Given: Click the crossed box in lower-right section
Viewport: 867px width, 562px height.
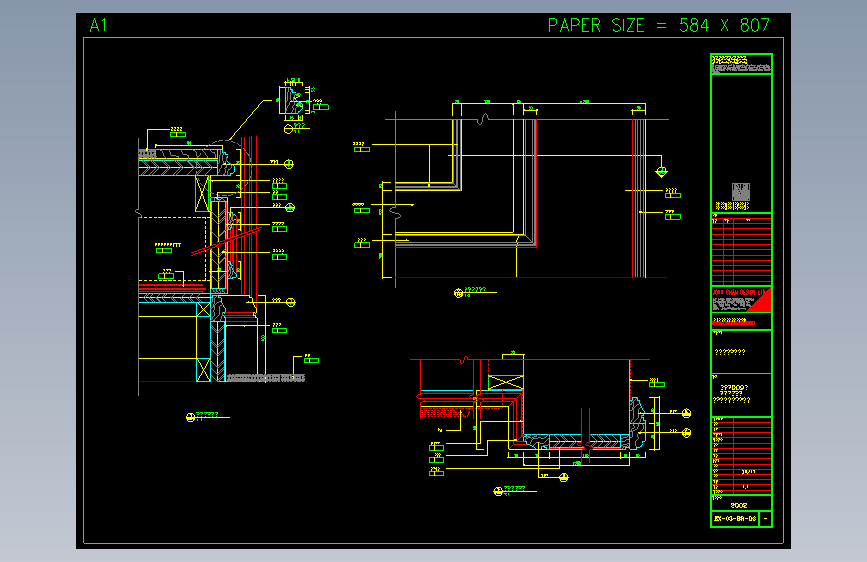Looking at the screenshot, I should click(x=505, y=382).
